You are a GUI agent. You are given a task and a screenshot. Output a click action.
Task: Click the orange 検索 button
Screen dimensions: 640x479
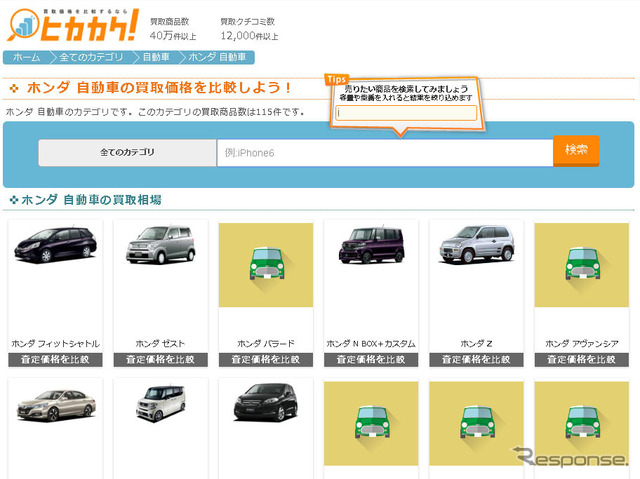click(x=576, y=150)
